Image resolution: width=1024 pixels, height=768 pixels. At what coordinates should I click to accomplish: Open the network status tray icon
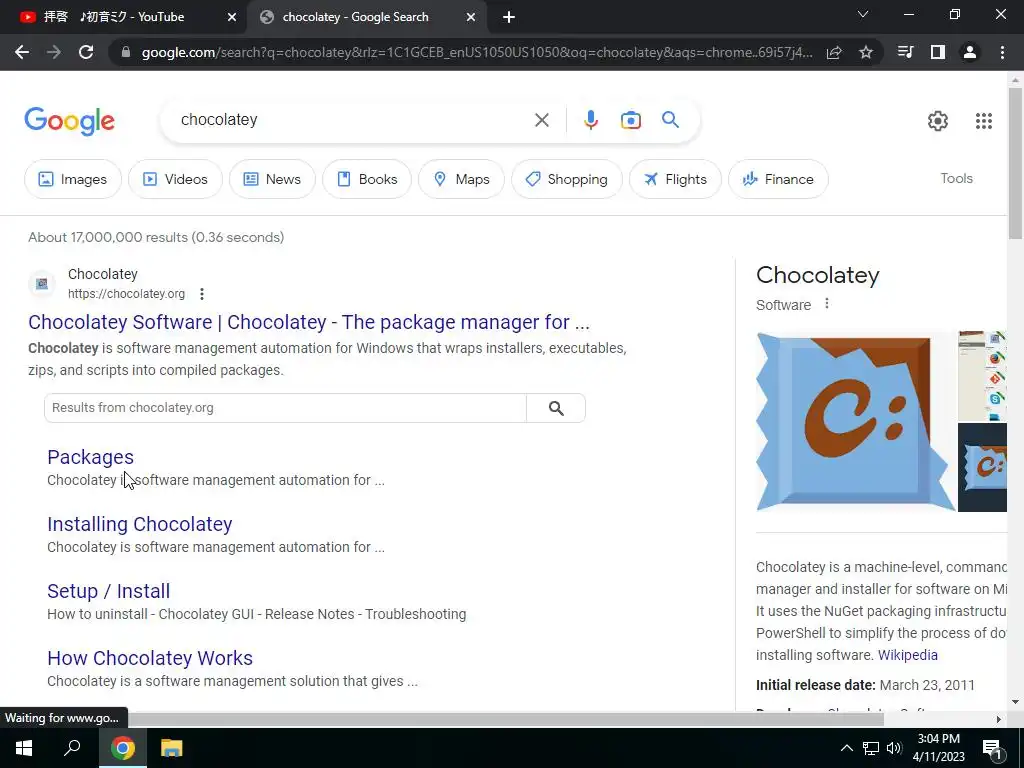(x=870, y=748)
